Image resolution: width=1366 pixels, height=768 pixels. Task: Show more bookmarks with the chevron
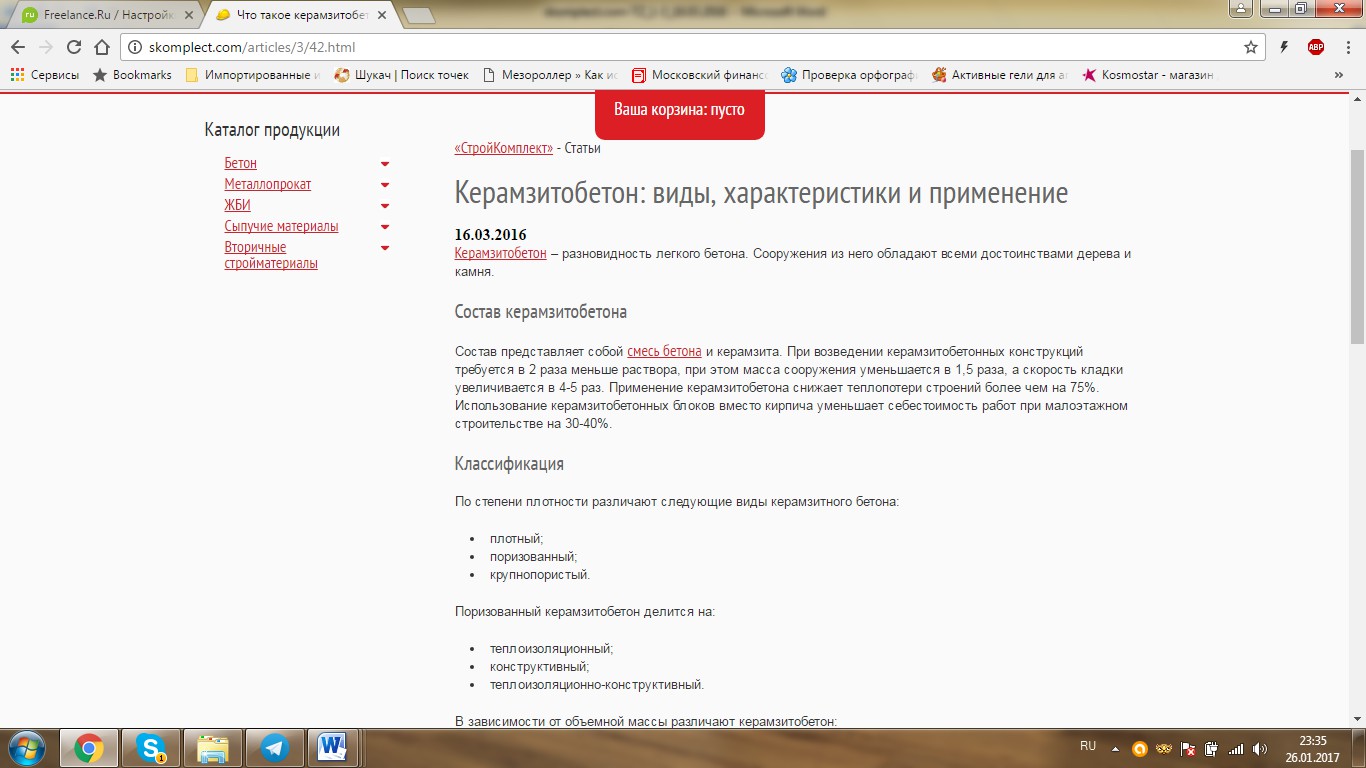[x=1339, y=75]
